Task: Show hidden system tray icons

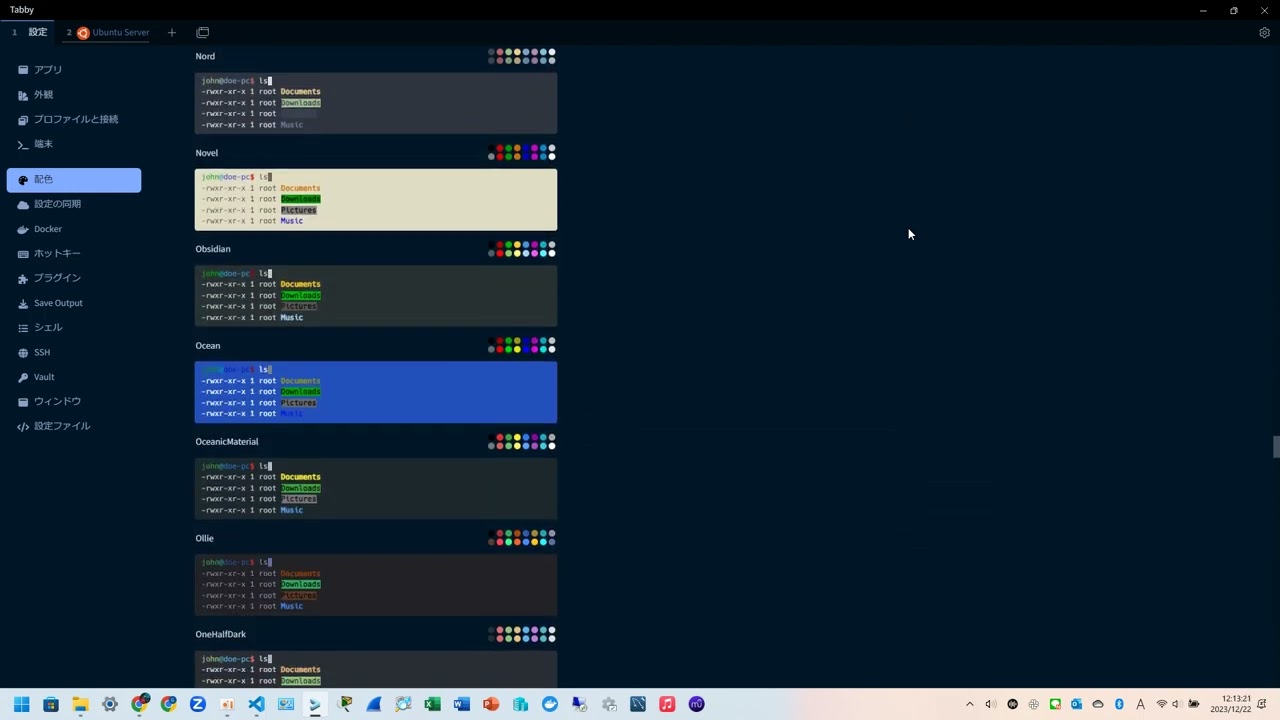Action: tap(969, 704)
